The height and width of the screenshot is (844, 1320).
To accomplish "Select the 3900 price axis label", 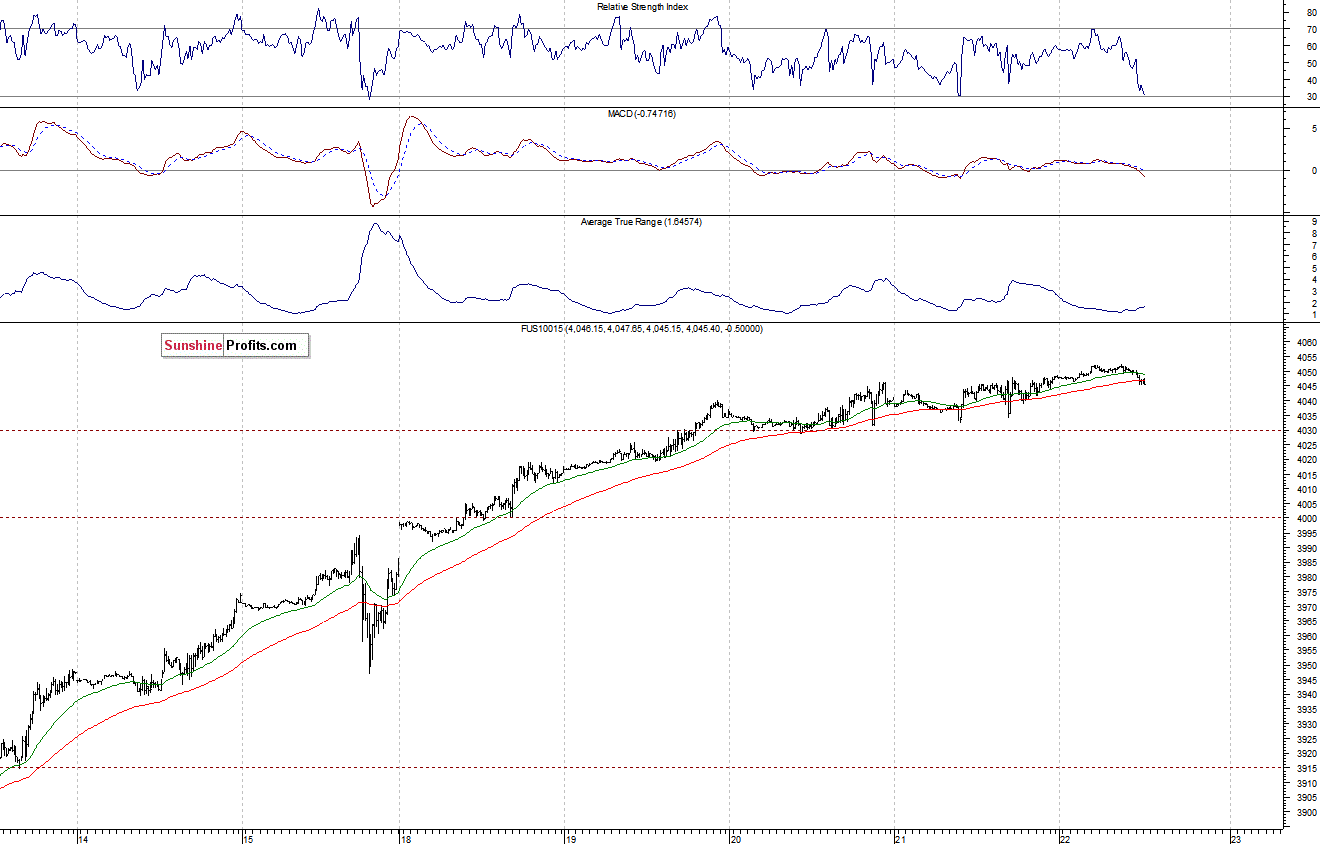I will click(x=1305, y=813).
